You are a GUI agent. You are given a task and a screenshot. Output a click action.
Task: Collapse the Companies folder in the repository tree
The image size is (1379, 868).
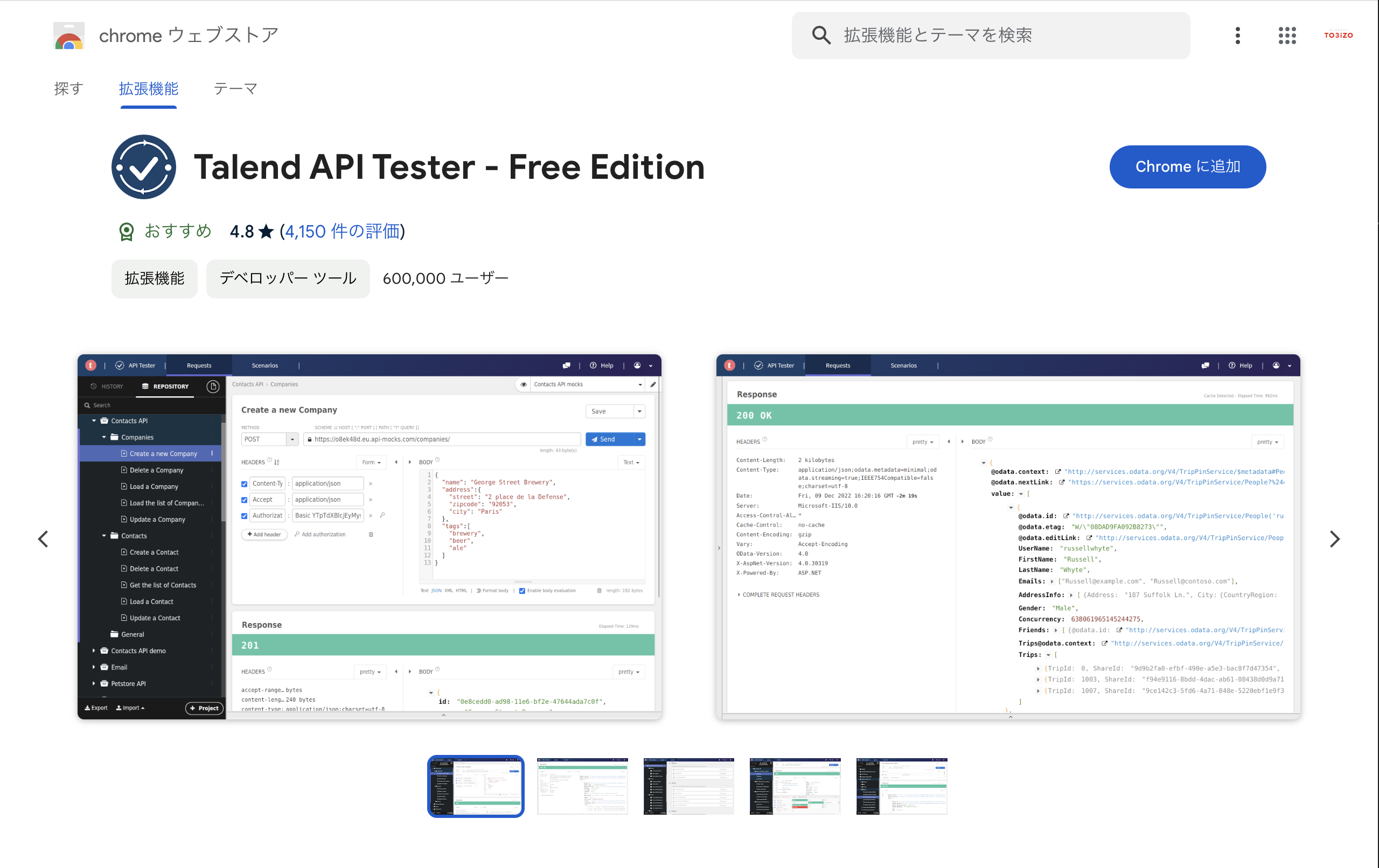103,437
